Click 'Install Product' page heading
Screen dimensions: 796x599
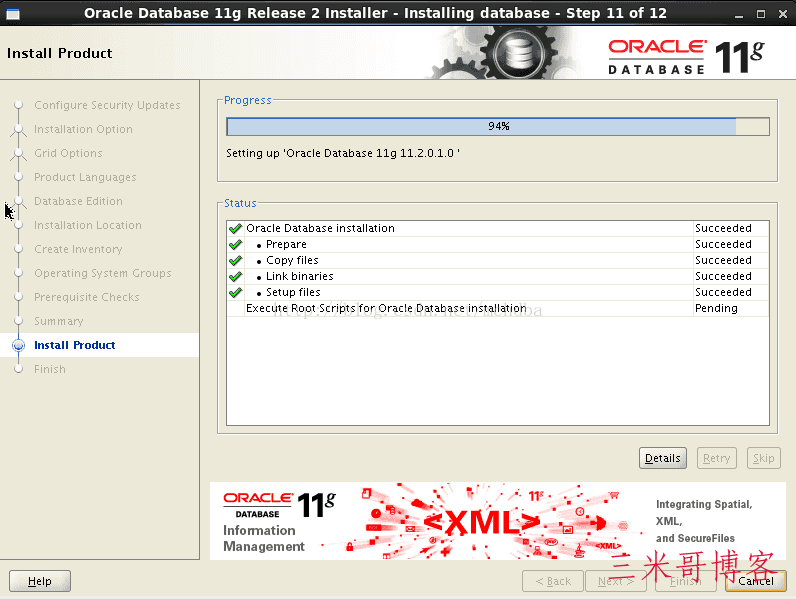[x=59, y=53]
